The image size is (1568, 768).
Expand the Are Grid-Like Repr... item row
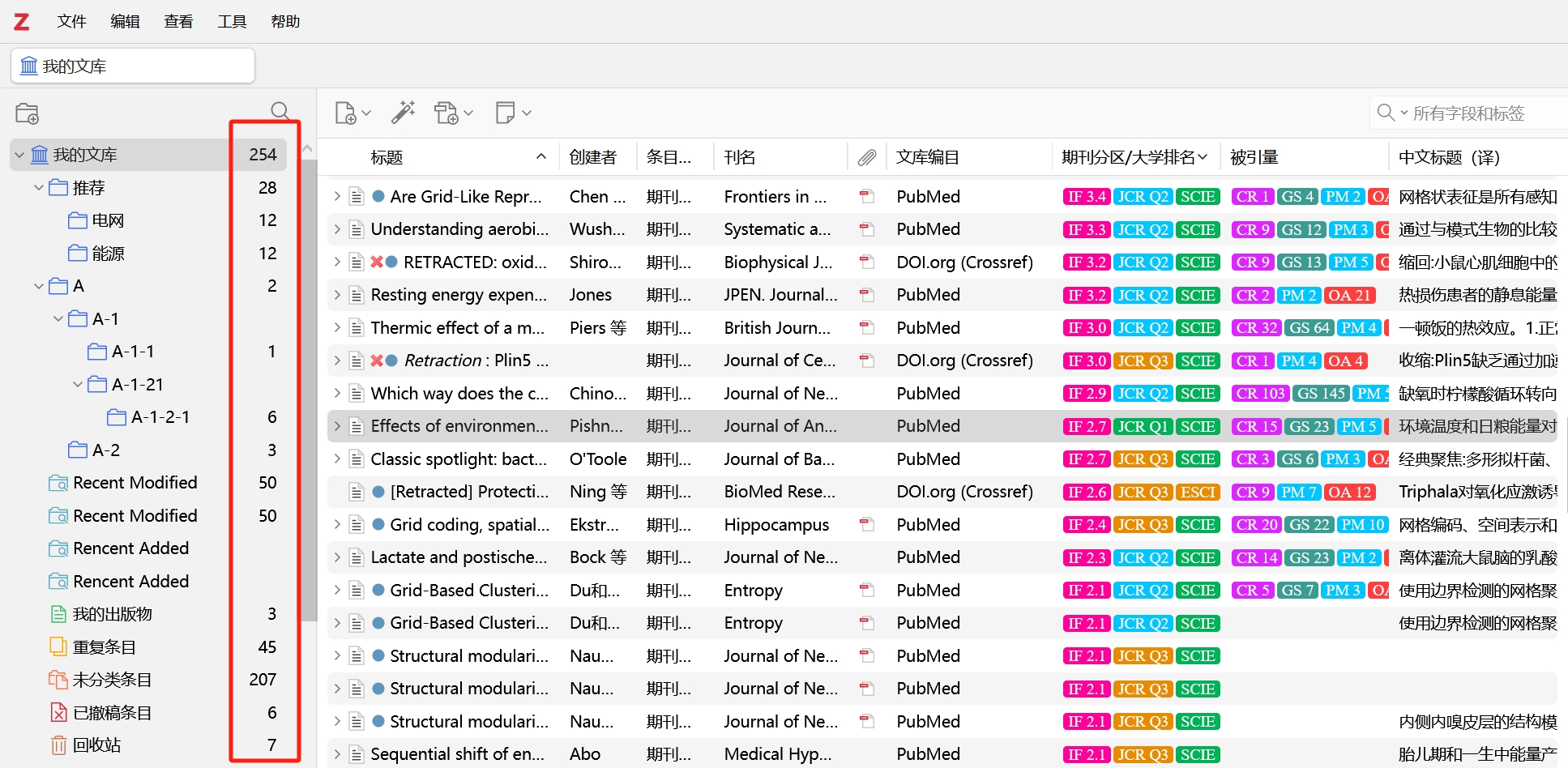337,196
